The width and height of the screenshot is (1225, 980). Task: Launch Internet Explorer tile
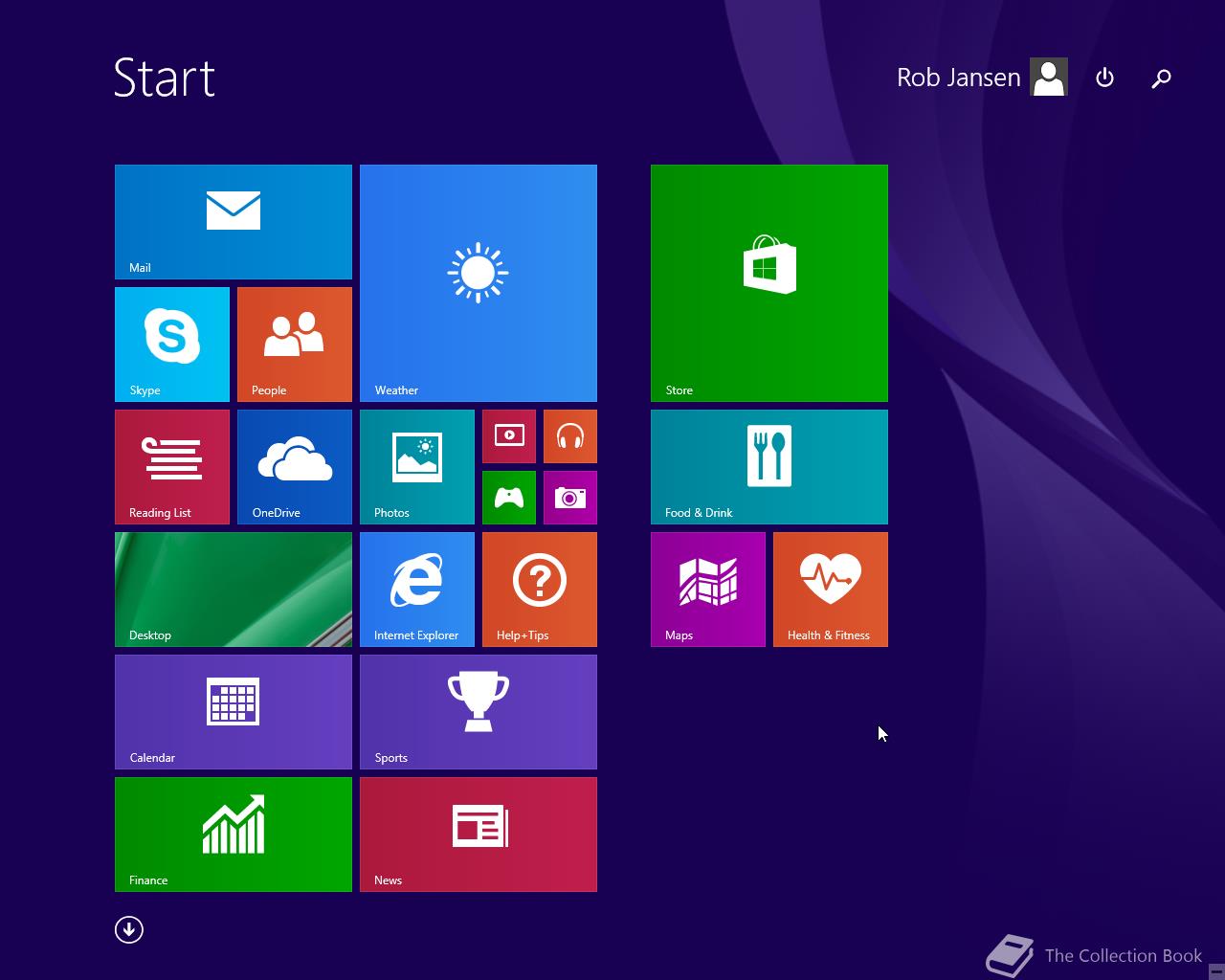coord(417,590)
